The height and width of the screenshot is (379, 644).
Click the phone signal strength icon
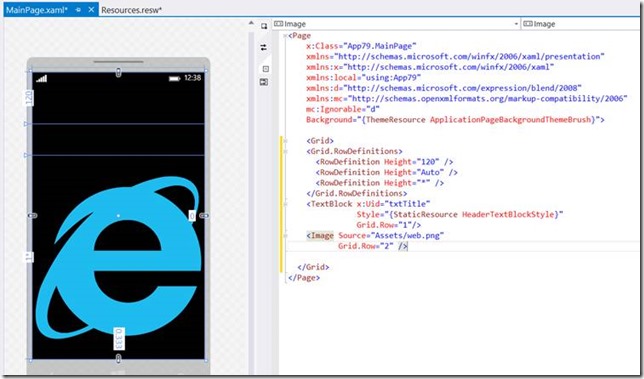click(x=41, y=78)
